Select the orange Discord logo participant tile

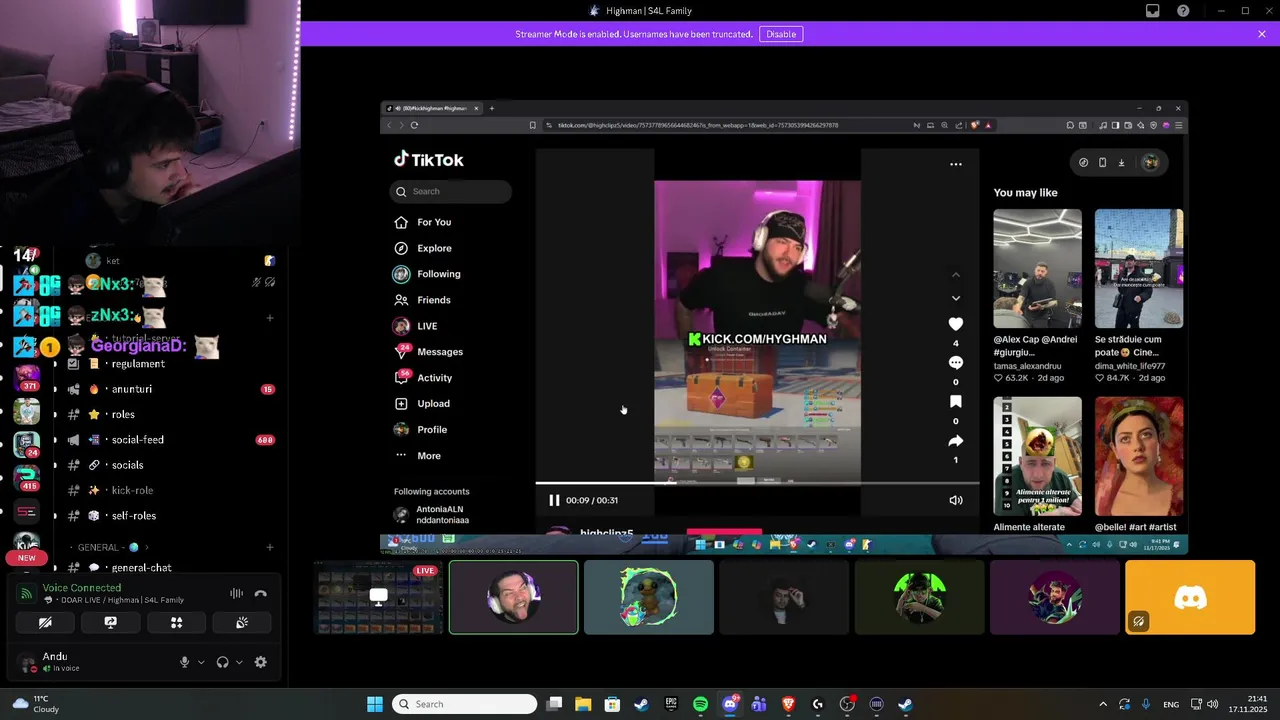point(1190,597)
